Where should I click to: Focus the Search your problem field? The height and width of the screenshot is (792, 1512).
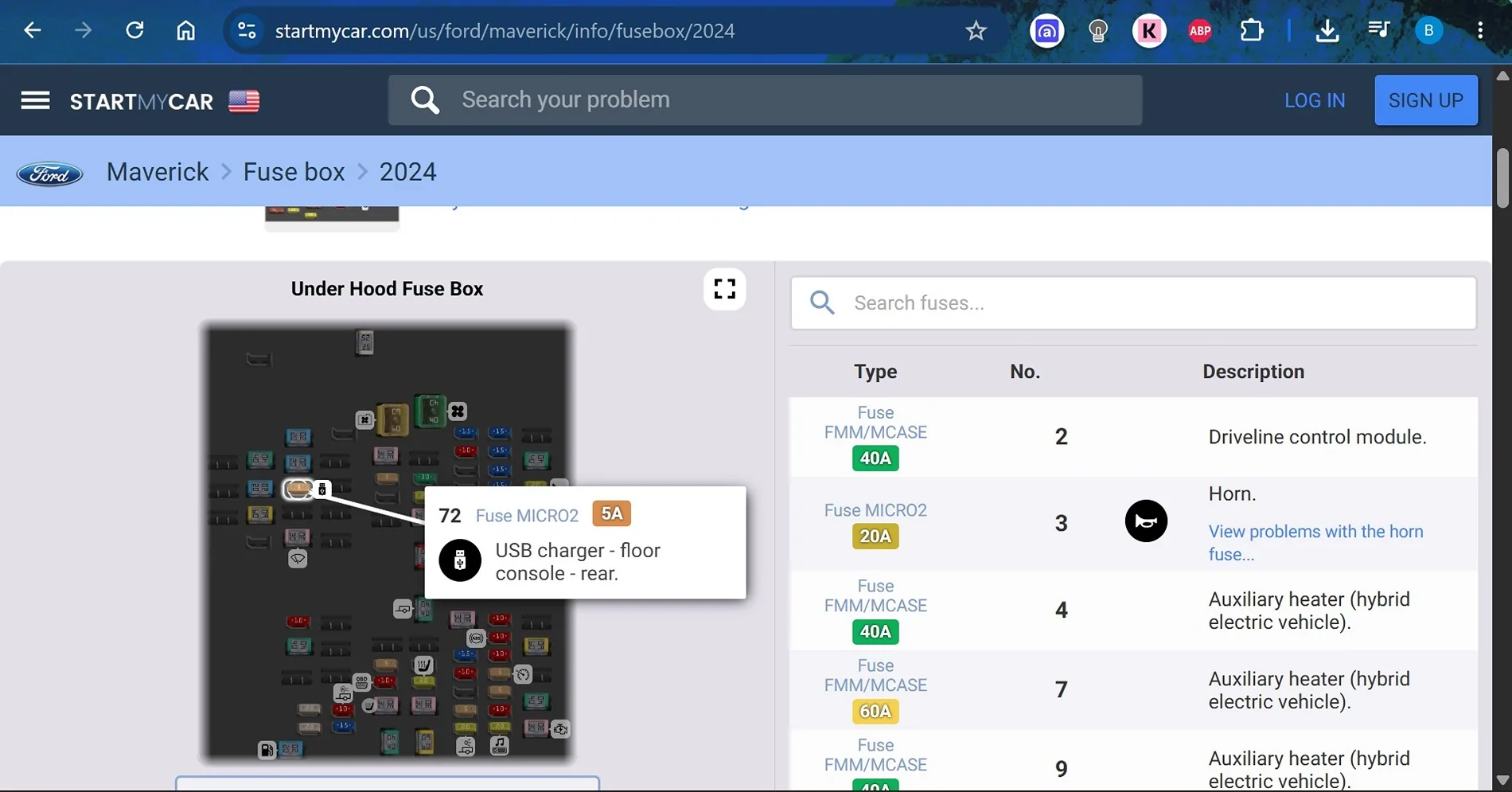[x=765, y=100]
